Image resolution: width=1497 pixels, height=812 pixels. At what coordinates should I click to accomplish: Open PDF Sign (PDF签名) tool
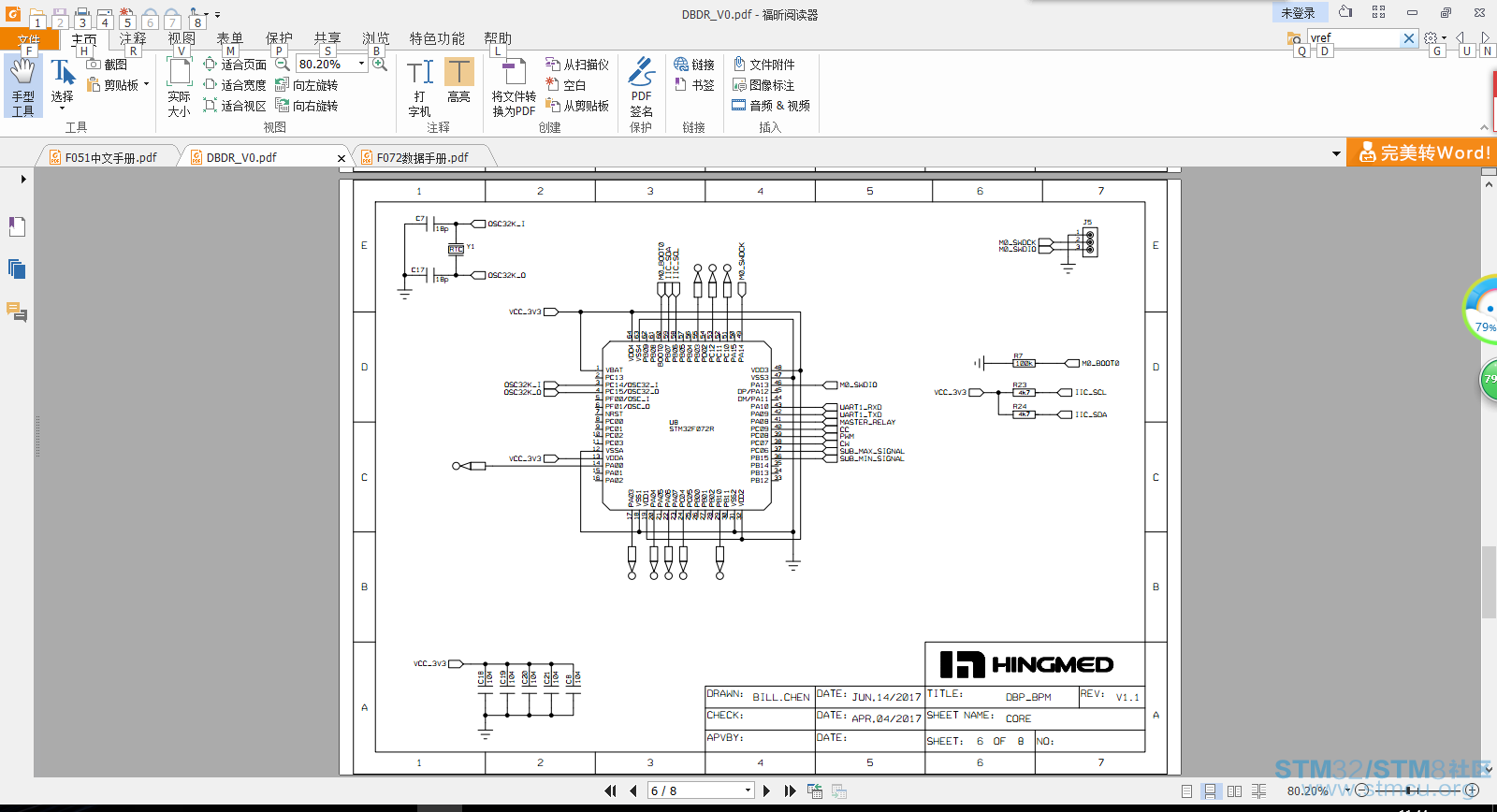coord(641,87)
